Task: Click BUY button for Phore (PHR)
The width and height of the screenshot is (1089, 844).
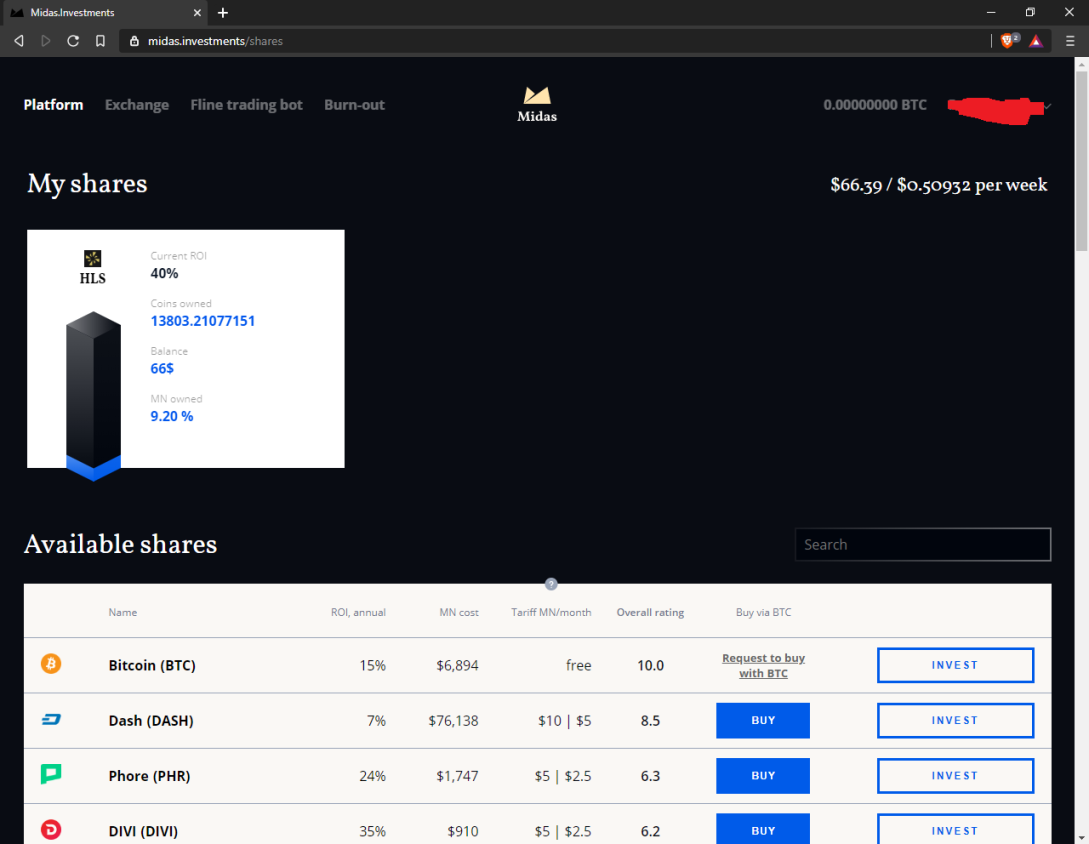Action: tap(763, 776)
